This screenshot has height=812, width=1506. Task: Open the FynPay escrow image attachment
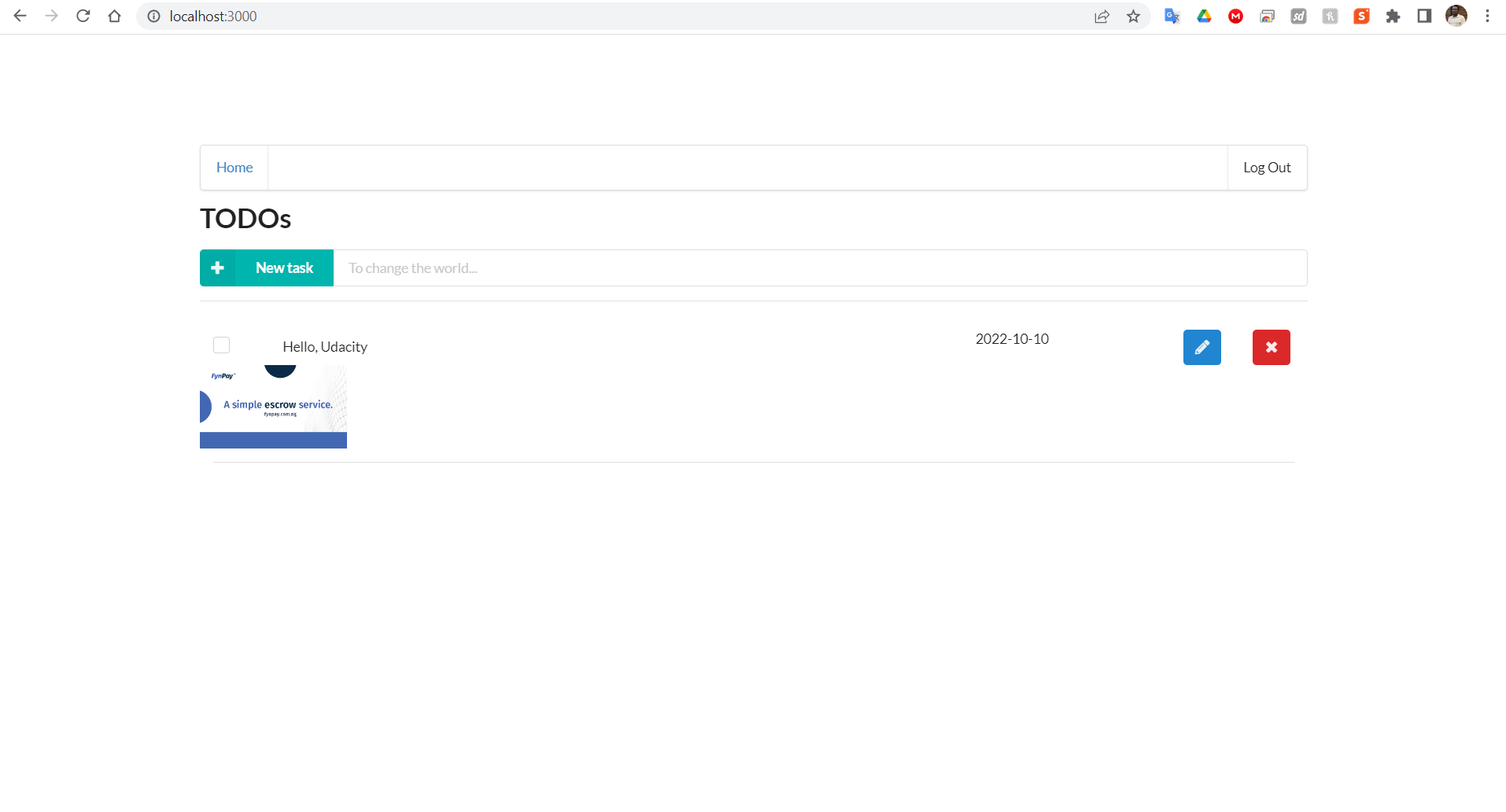point(273,407)
